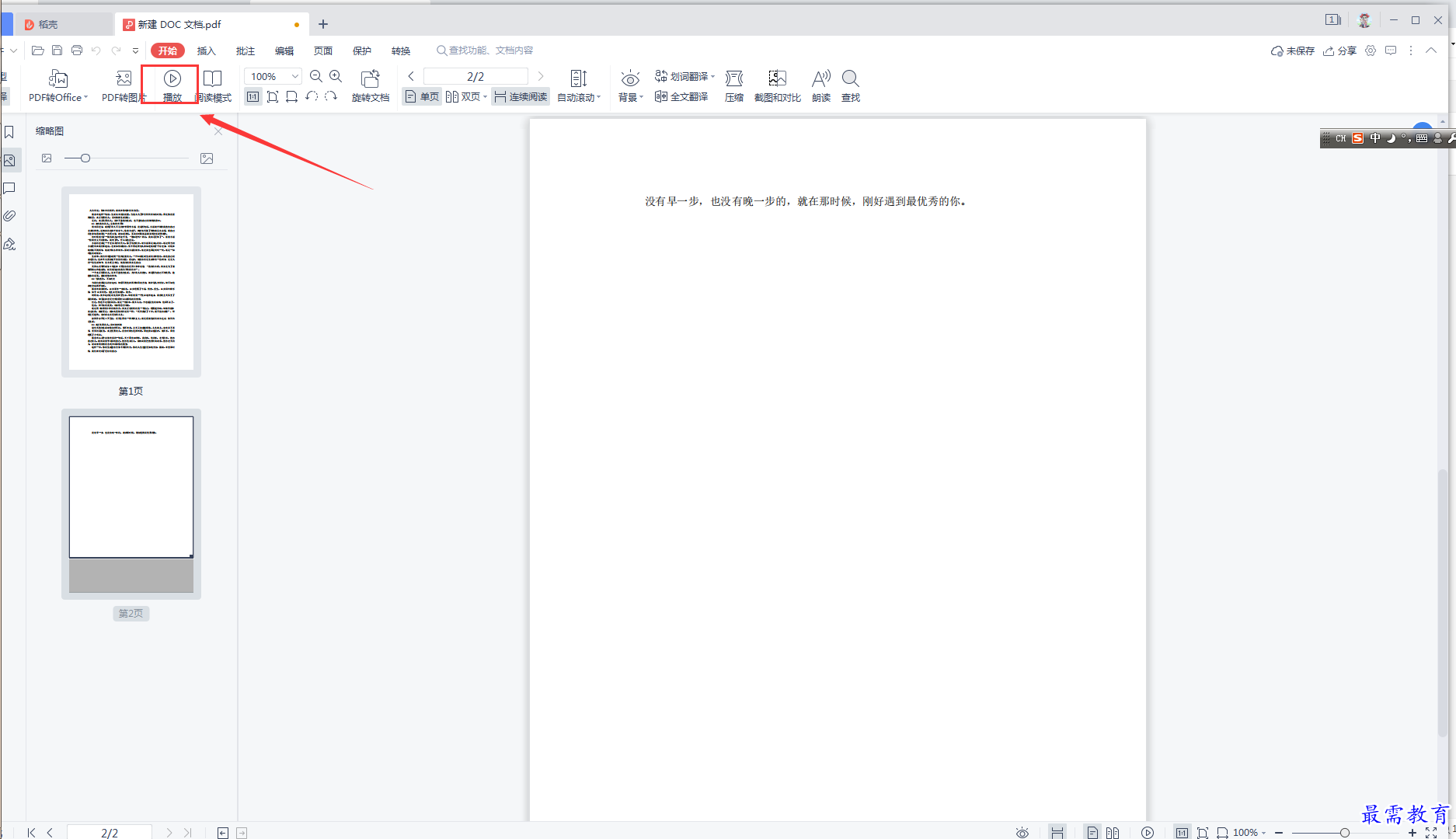Viewport: 1456px width, 839px height.
Task: Save the document with disk icon
Action: (x=57, y=50)
